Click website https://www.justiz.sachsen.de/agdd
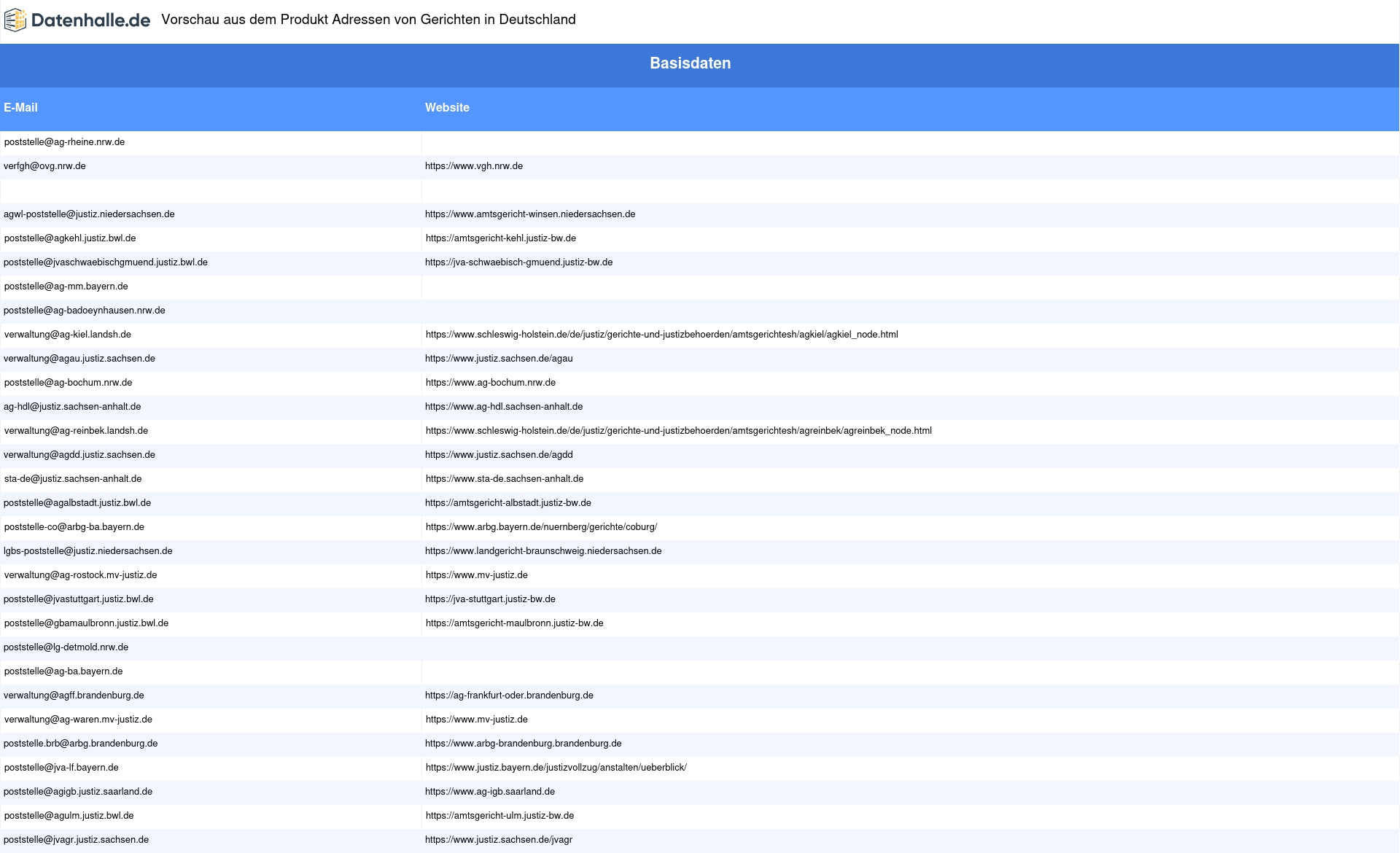Screen dimensions: 1400x853 [x=499, y=455]
